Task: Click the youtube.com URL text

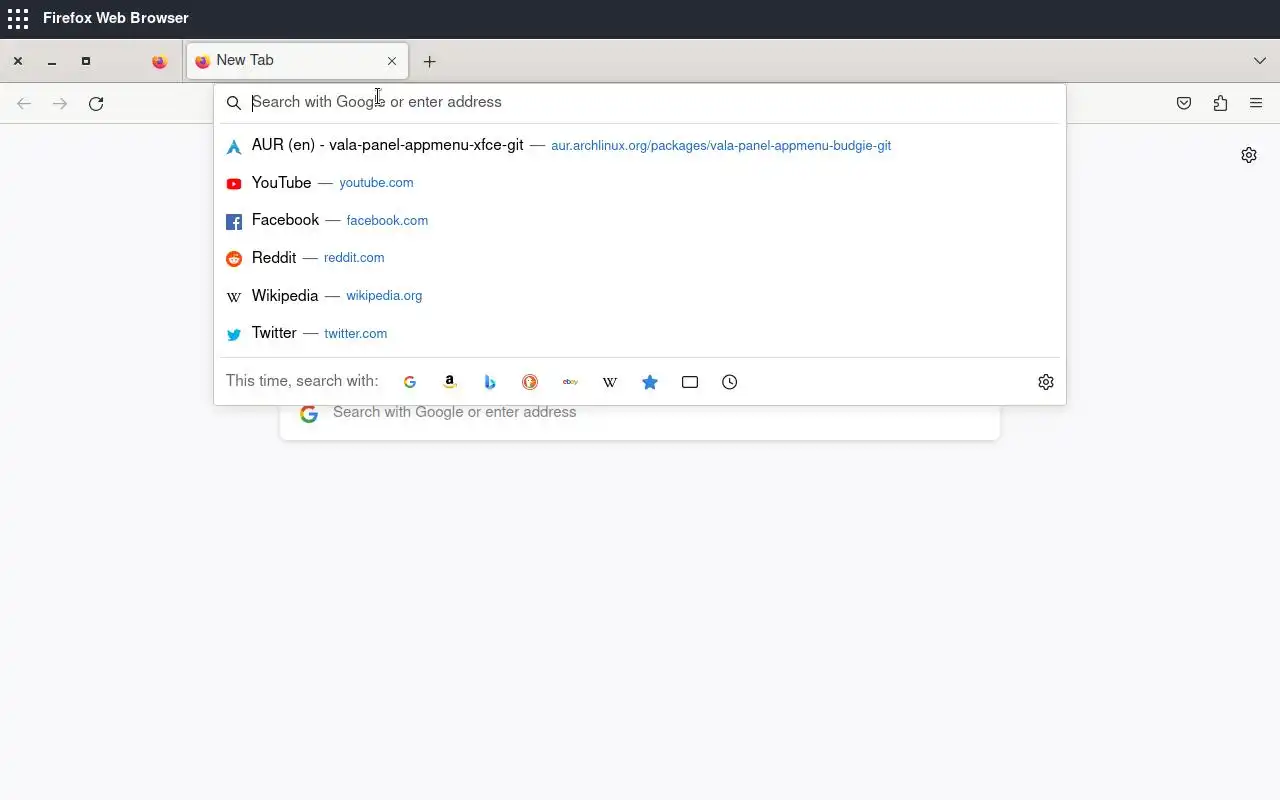Action: click(x=376, y=183)
